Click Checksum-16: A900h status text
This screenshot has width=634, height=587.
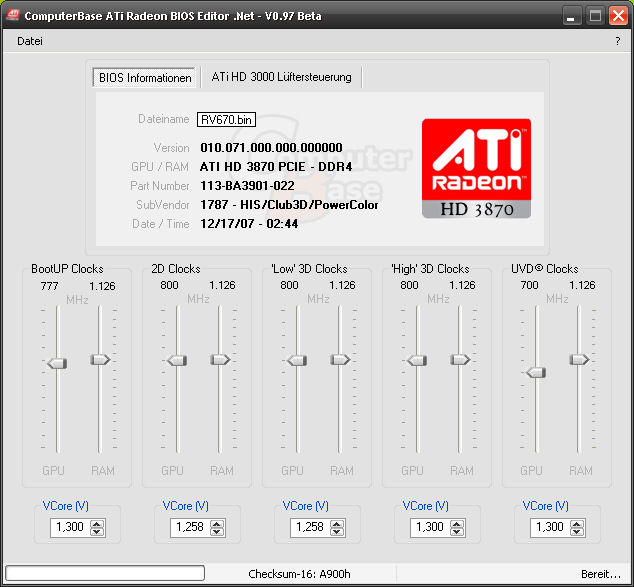point(299,574)
